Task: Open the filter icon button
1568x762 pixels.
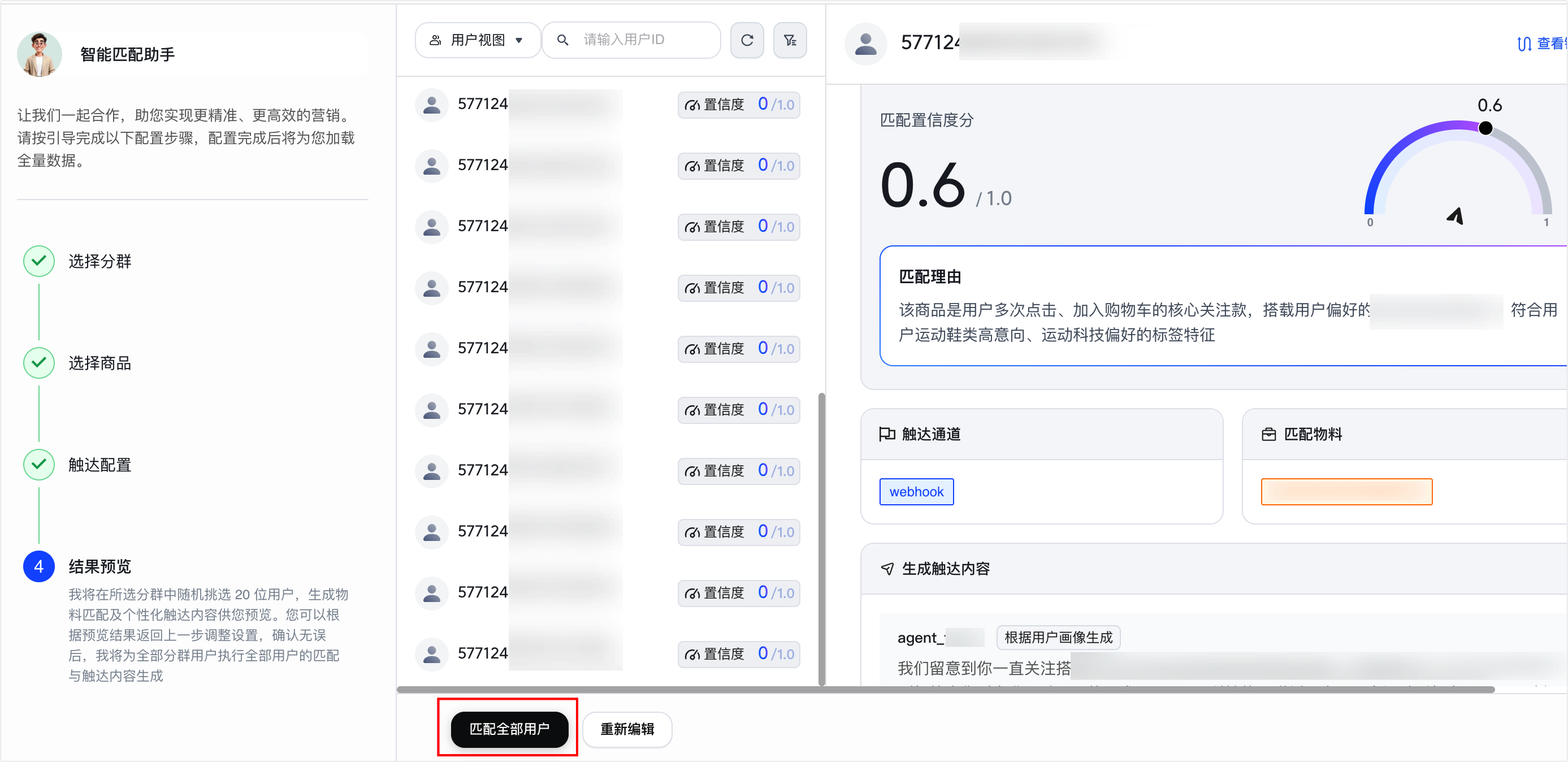Action: tap(790, 40)
